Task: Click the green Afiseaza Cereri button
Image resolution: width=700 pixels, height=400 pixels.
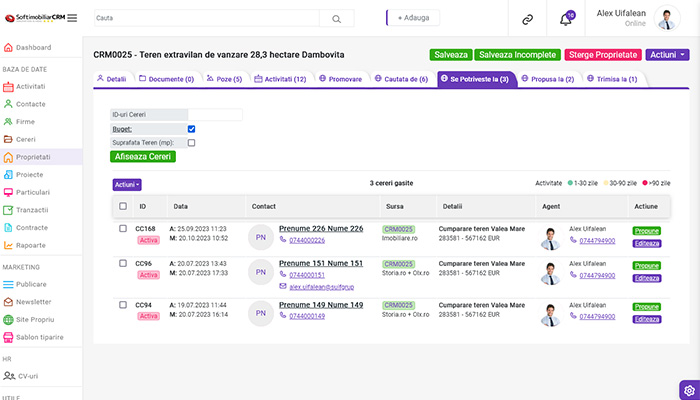Action: (x=143, y=157)
